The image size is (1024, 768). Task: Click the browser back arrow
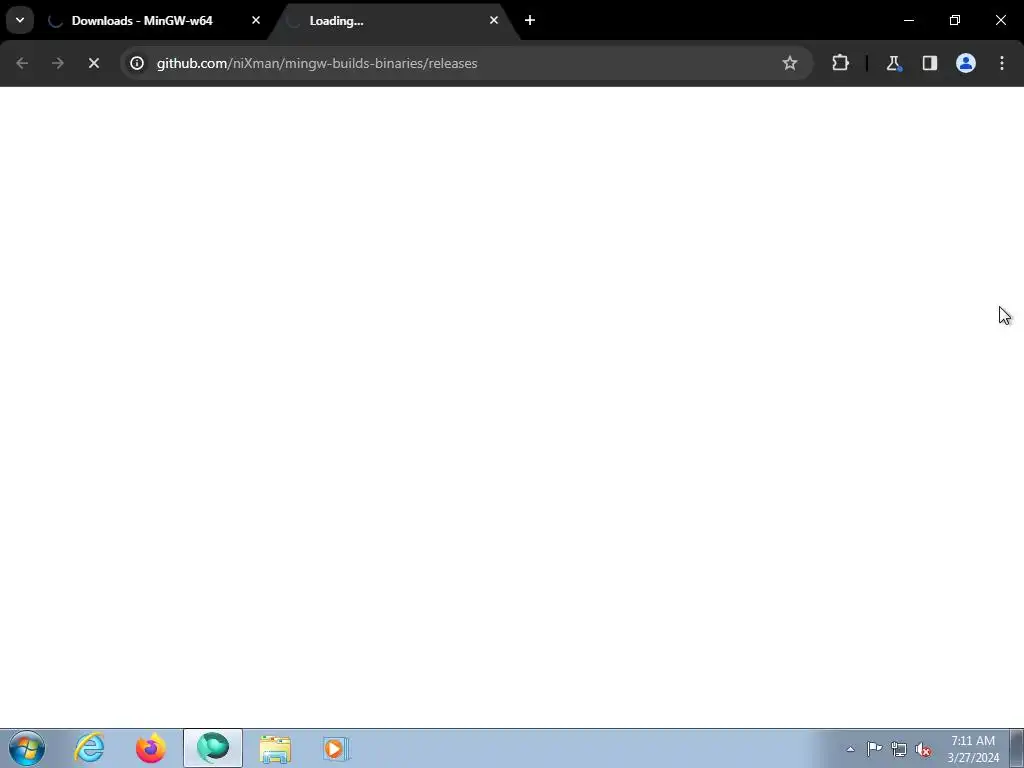[22, 63]
